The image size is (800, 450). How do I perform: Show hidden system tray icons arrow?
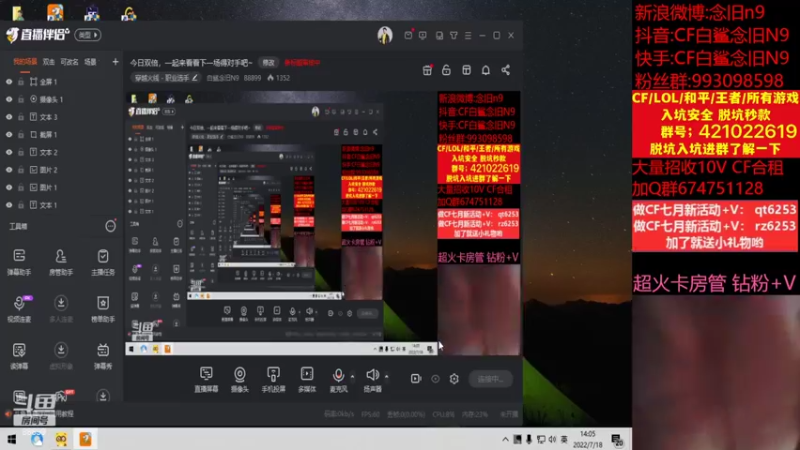pyautogui.click(x=505, y=439)
